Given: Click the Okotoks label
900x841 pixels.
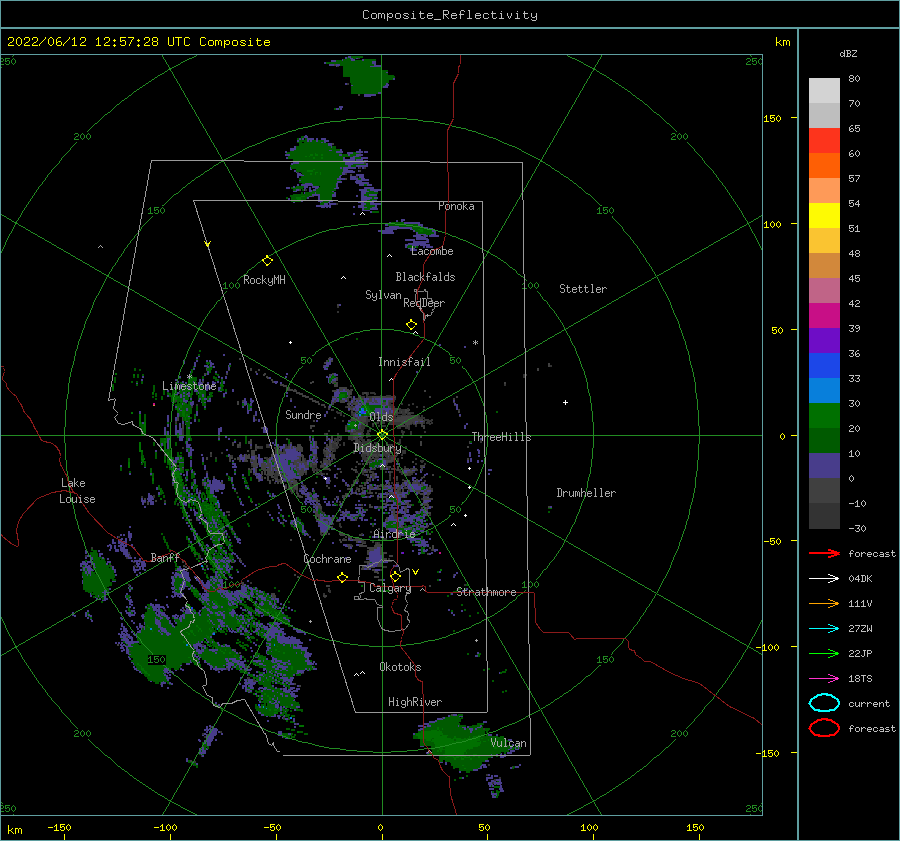Looking at the screenshot, I should pos(400,667).
